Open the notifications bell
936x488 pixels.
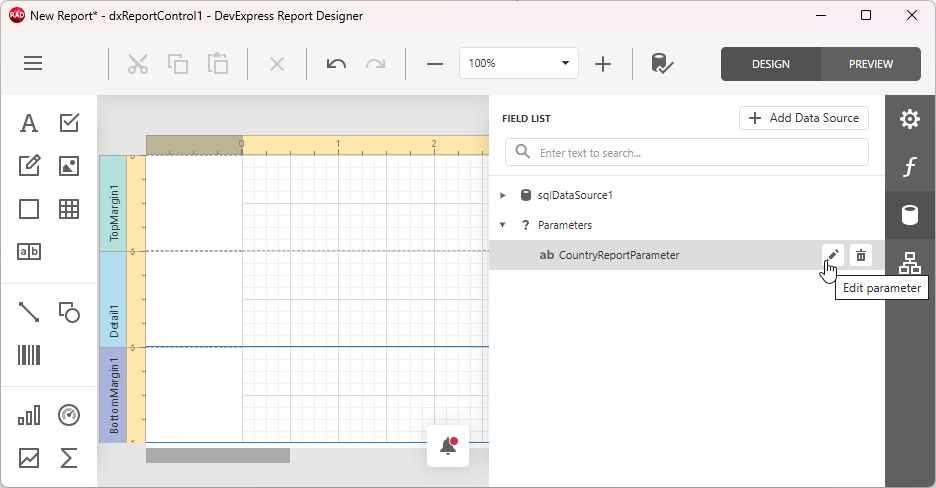click(448, 446)
